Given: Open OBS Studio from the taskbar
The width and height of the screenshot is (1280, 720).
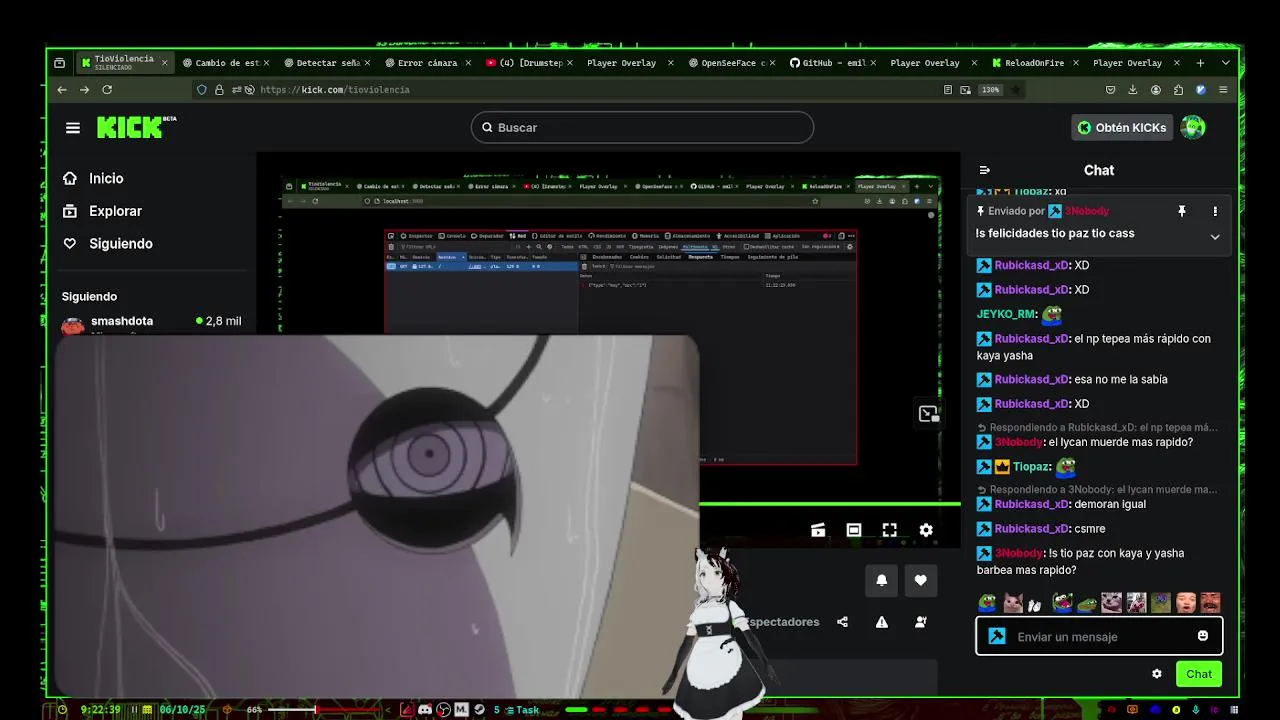Looking at the screenshot, I should [444, 710].
